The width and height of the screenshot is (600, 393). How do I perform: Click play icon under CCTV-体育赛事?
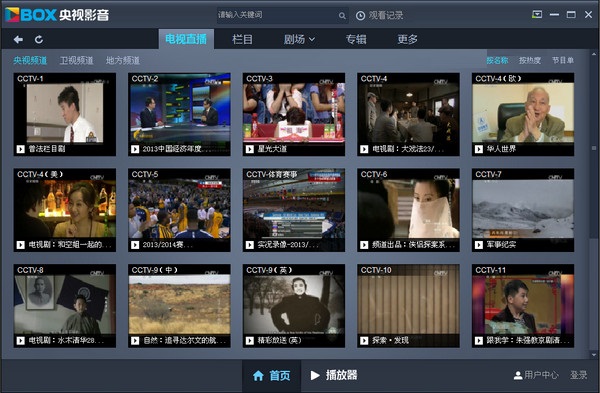[250, 245]
